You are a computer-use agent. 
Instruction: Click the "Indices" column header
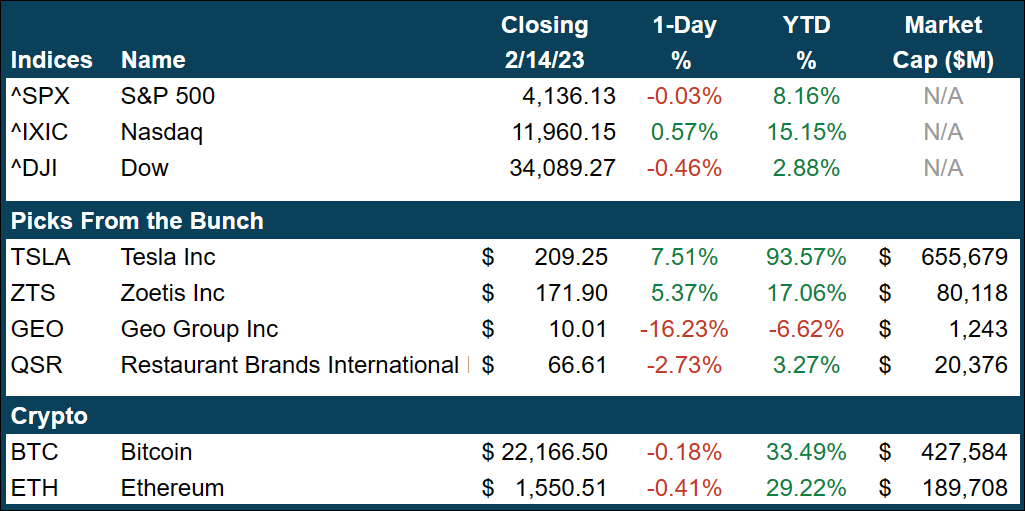pyautogui.click(x=50, y=60)
